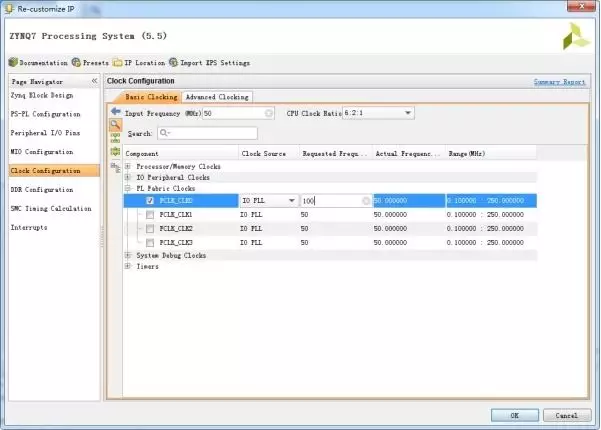Click the OK button
Viewport: 601px width, 430px height.
(x=514, y=415)
